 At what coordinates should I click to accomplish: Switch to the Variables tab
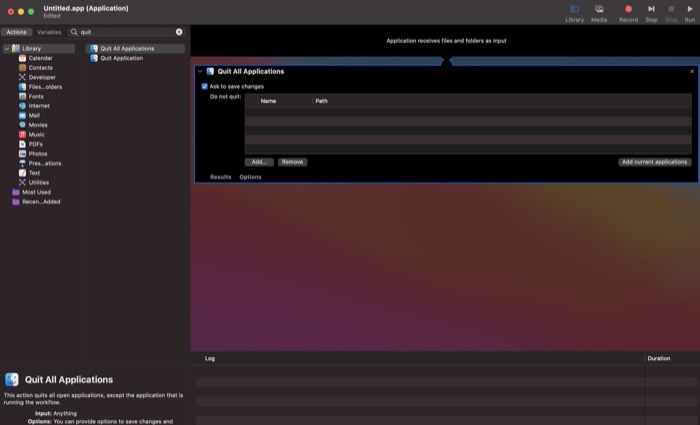click(x=49, y=32)
